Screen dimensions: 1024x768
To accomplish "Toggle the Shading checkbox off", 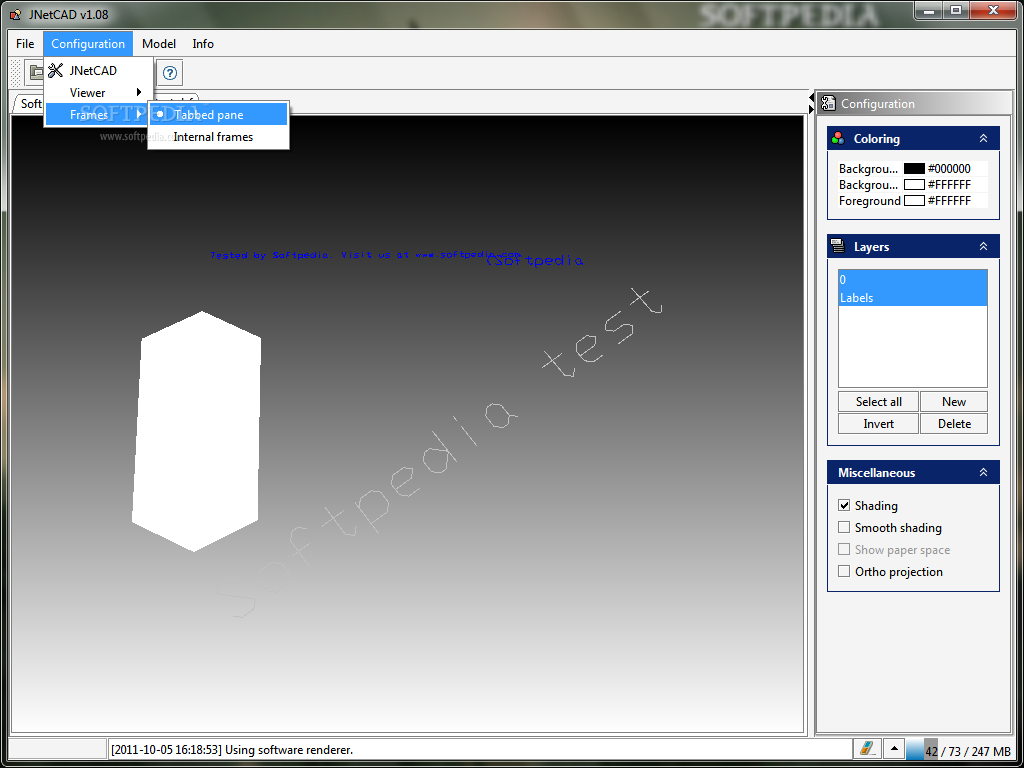I will [x=844, y=505].
